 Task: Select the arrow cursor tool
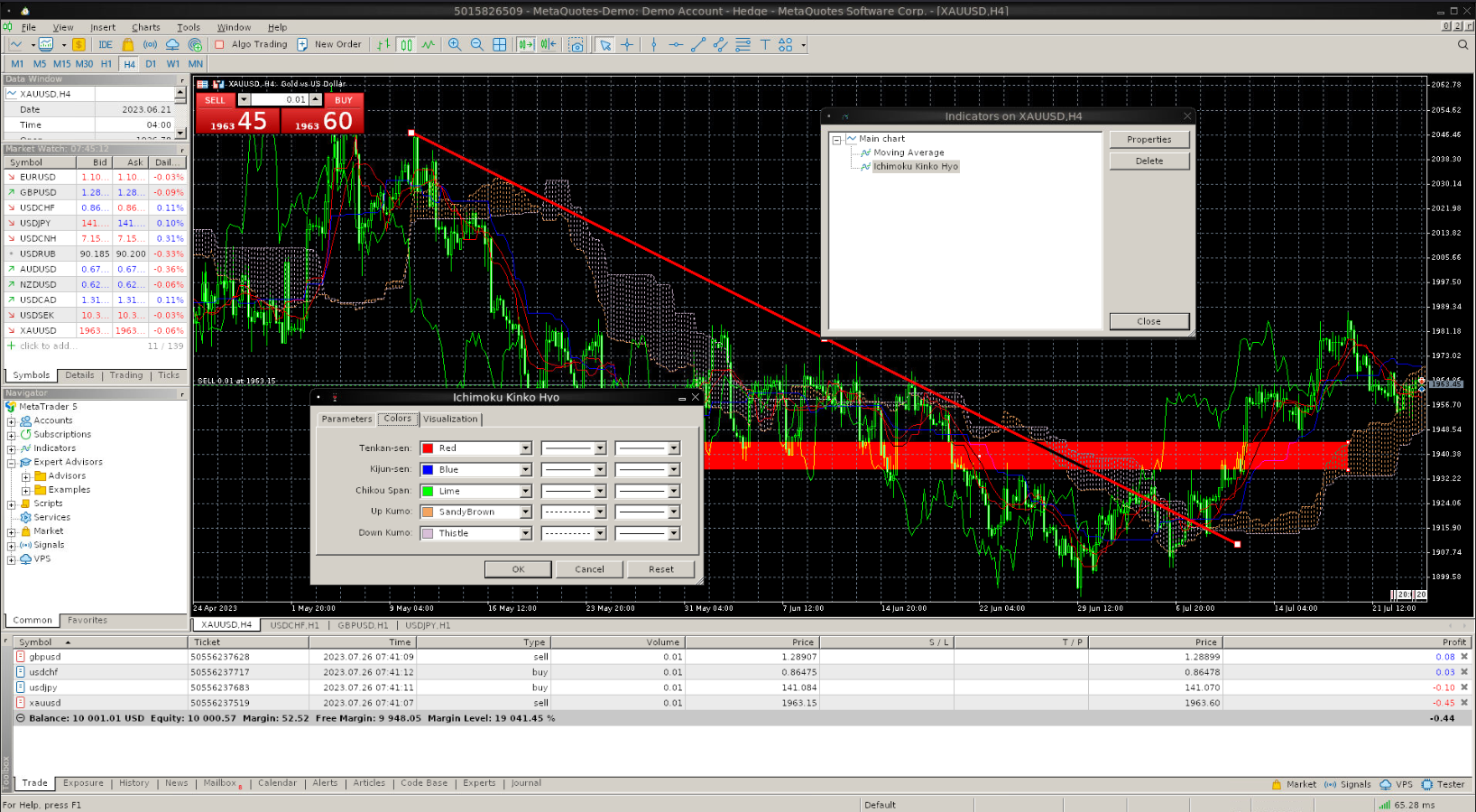605,44
